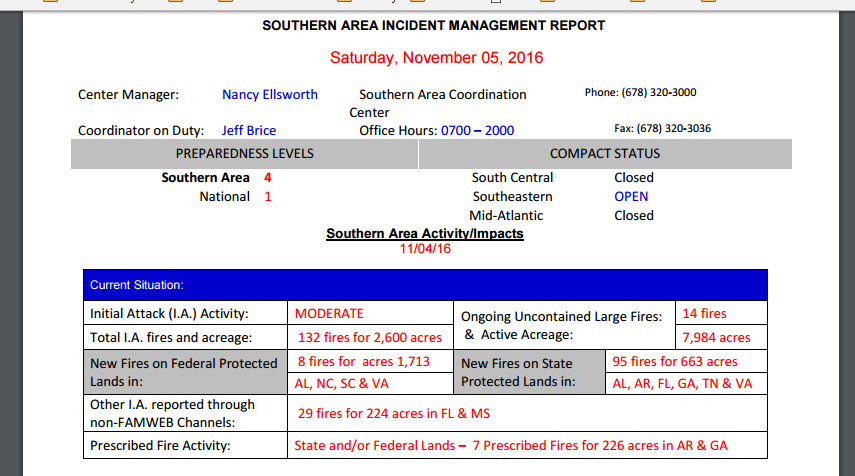Select 'Closed' status beside Mid-Atlantic
This screenshot has height=476, width=855.
point(634,216)
